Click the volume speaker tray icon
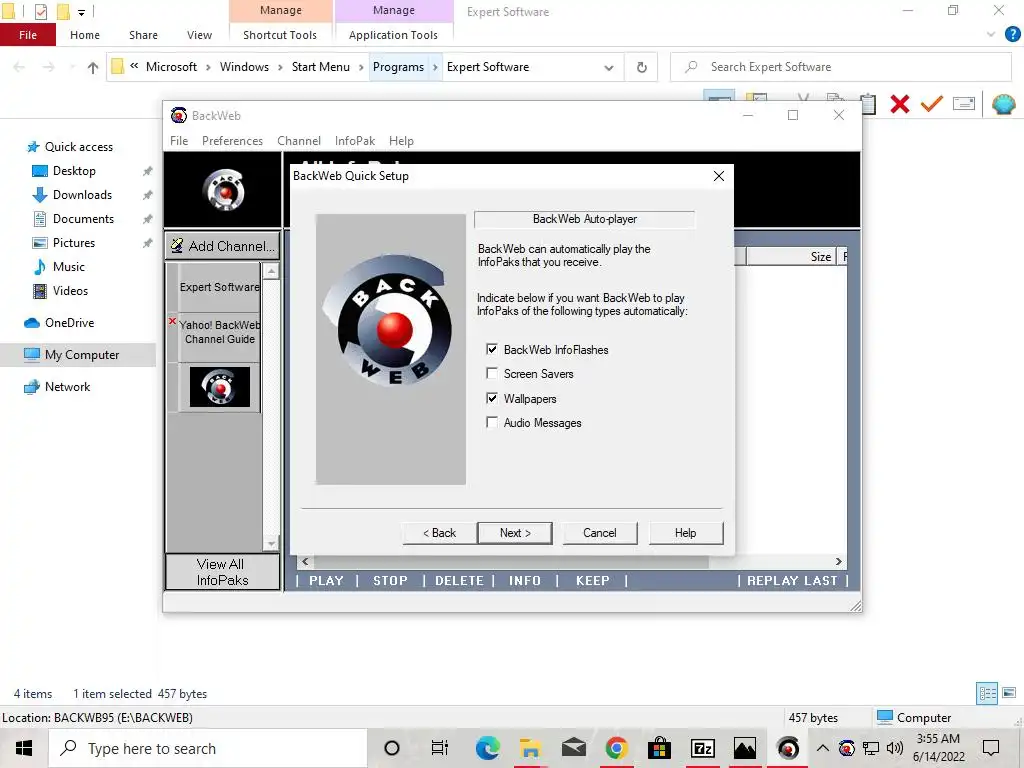Screen dimensions: 1024x768 [895, 748]
